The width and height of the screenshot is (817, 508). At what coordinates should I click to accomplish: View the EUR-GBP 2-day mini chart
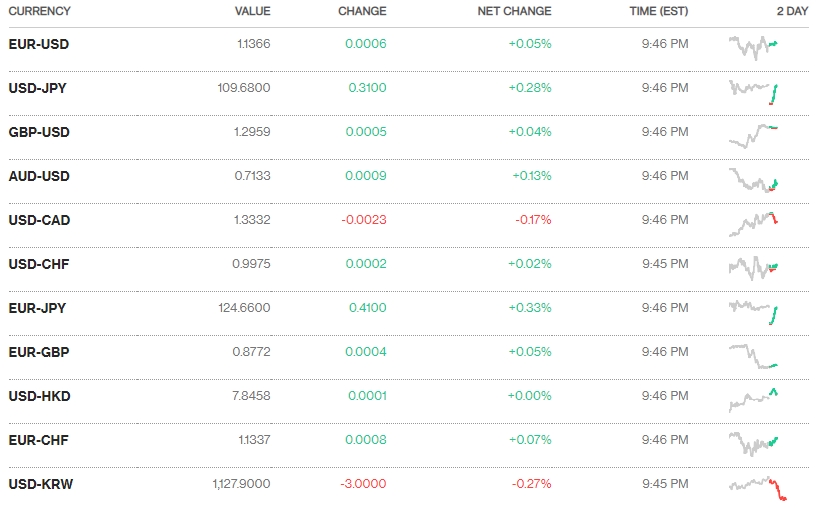click(x=754, y=355)
